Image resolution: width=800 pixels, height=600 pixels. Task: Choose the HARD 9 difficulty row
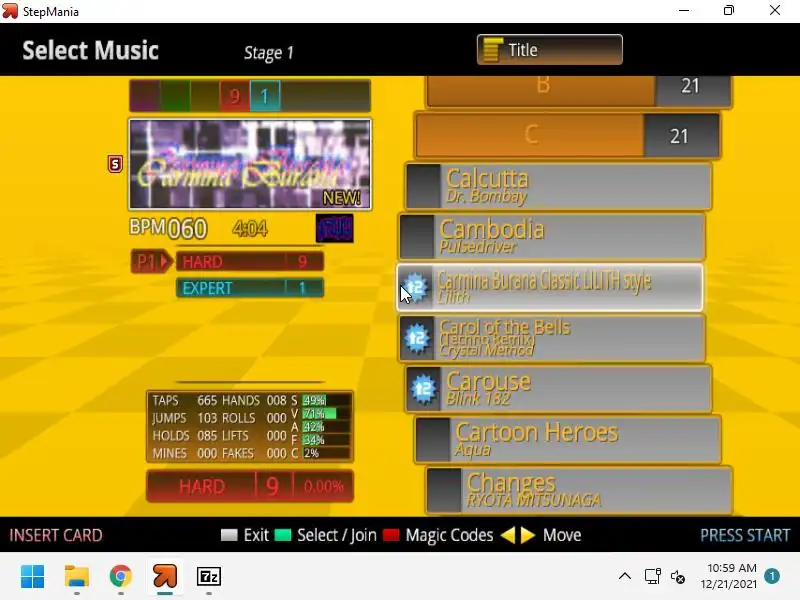[250, 262]
